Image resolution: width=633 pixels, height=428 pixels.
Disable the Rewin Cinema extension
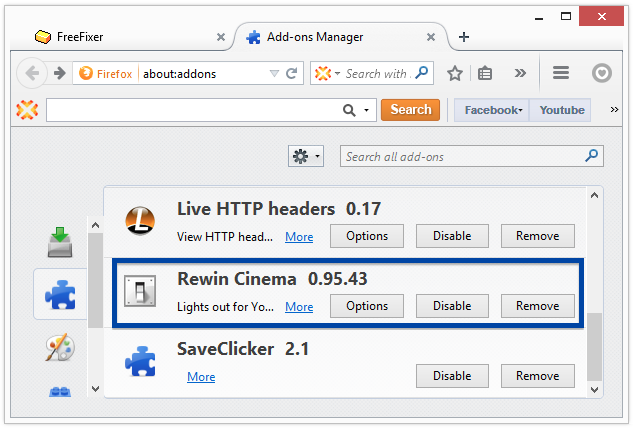point(452,306)
